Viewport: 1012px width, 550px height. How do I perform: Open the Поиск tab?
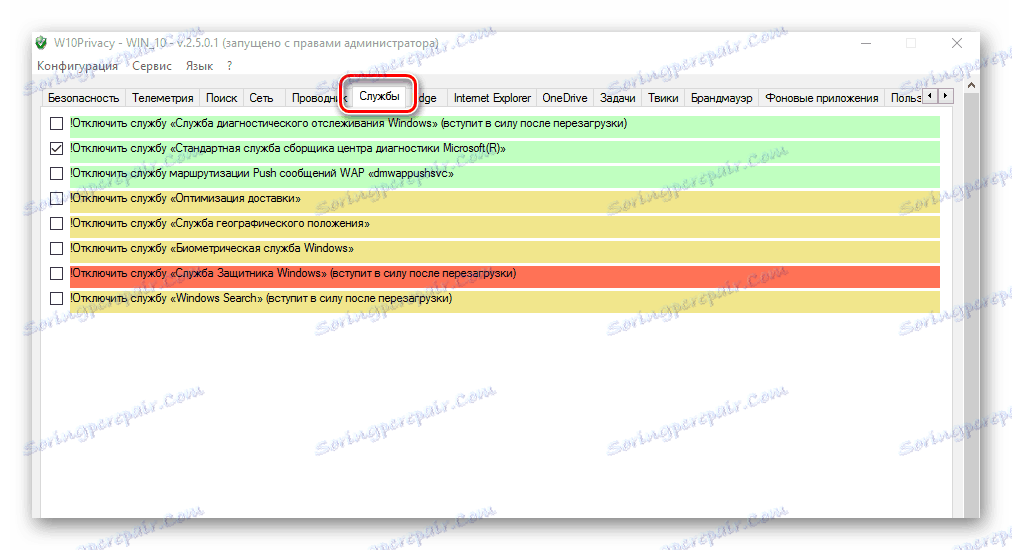click(x=221, y=98)
